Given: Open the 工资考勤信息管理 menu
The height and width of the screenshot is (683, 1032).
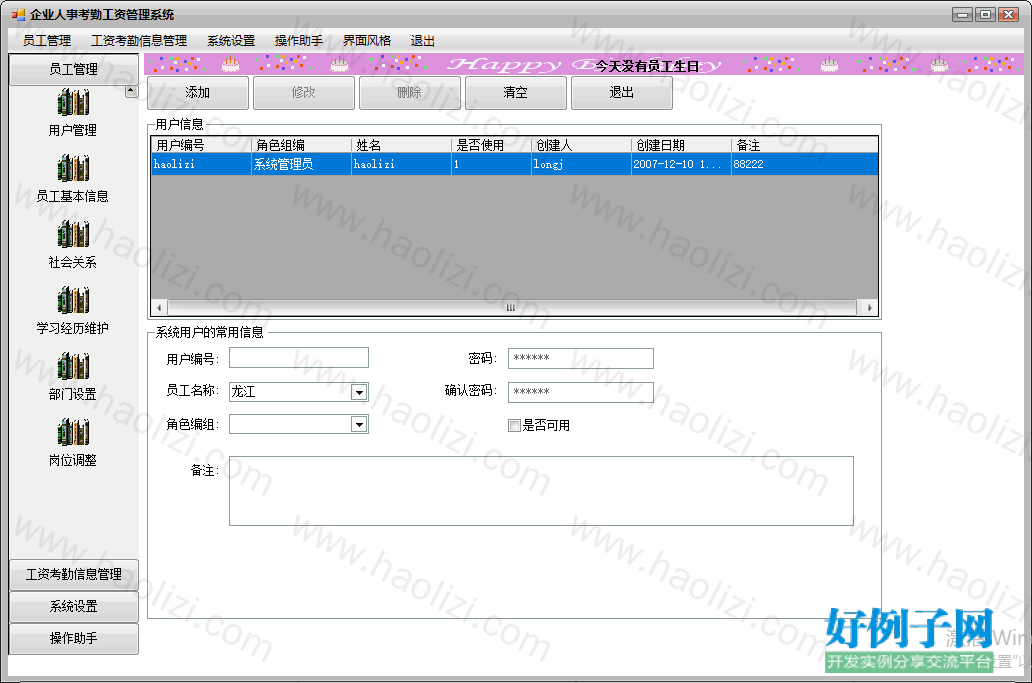Looking at the screenshot, I should [x=139, y=41].
